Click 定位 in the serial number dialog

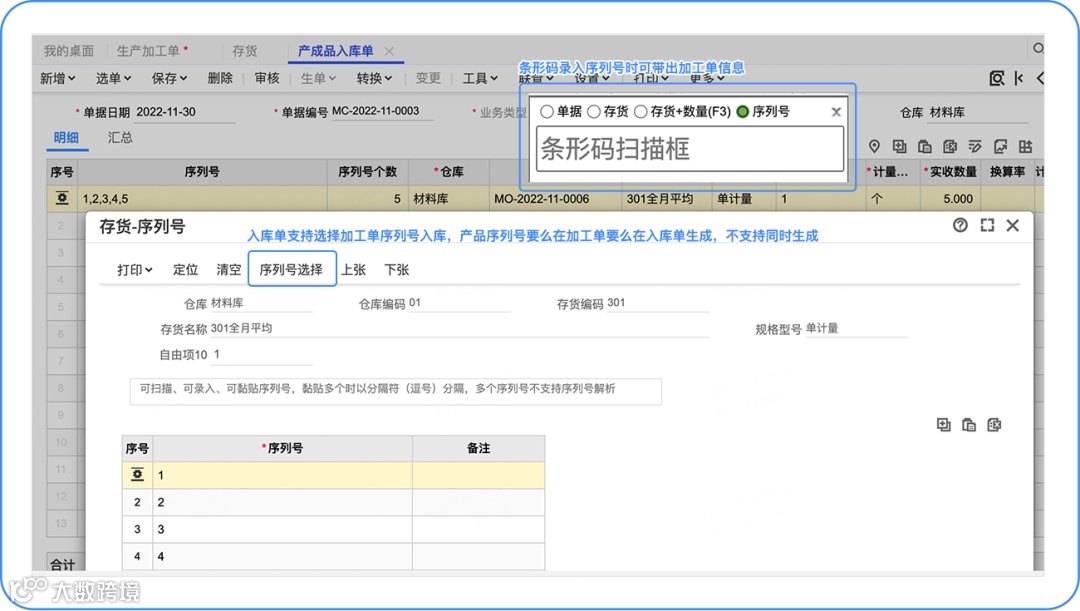[x=185, y=270]
